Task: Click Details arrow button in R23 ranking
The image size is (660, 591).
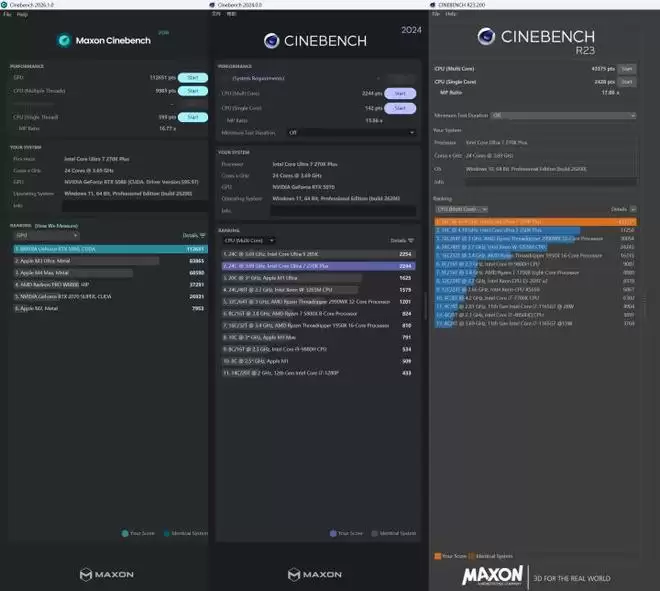Action: pyautogui.click(x=631, y=209)
